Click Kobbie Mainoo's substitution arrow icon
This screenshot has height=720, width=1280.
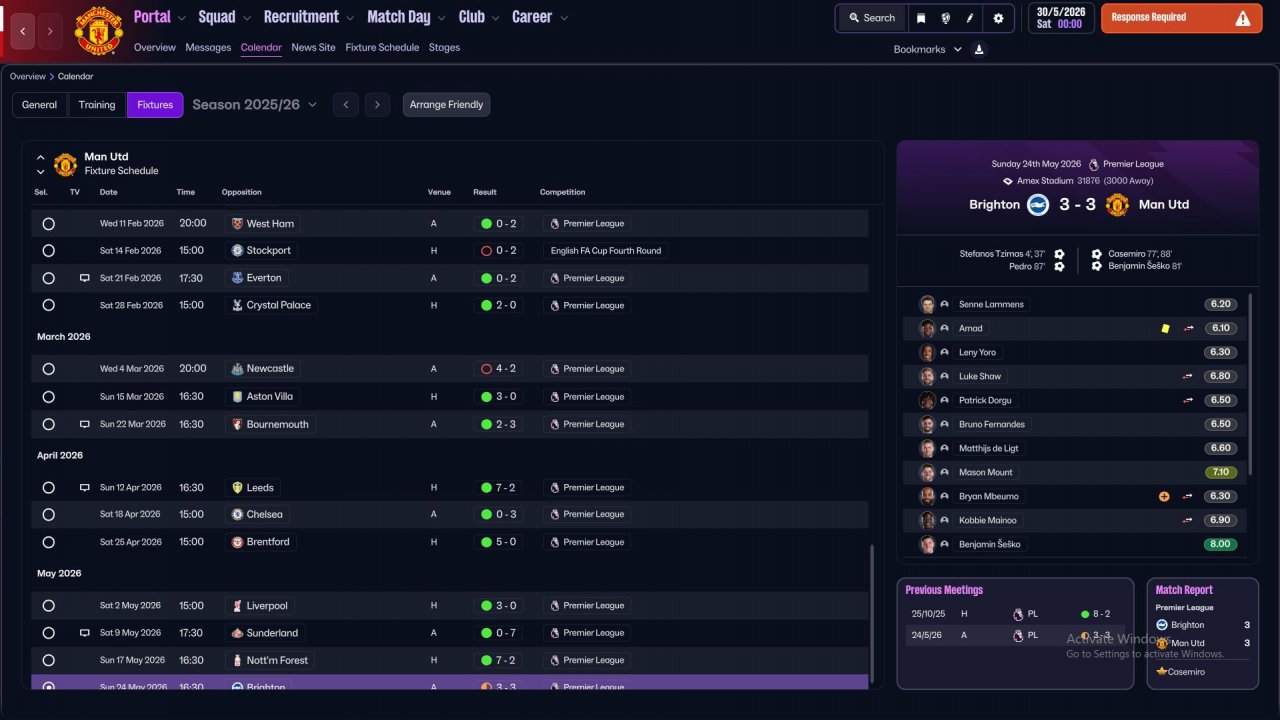(x=1188, y=520)
